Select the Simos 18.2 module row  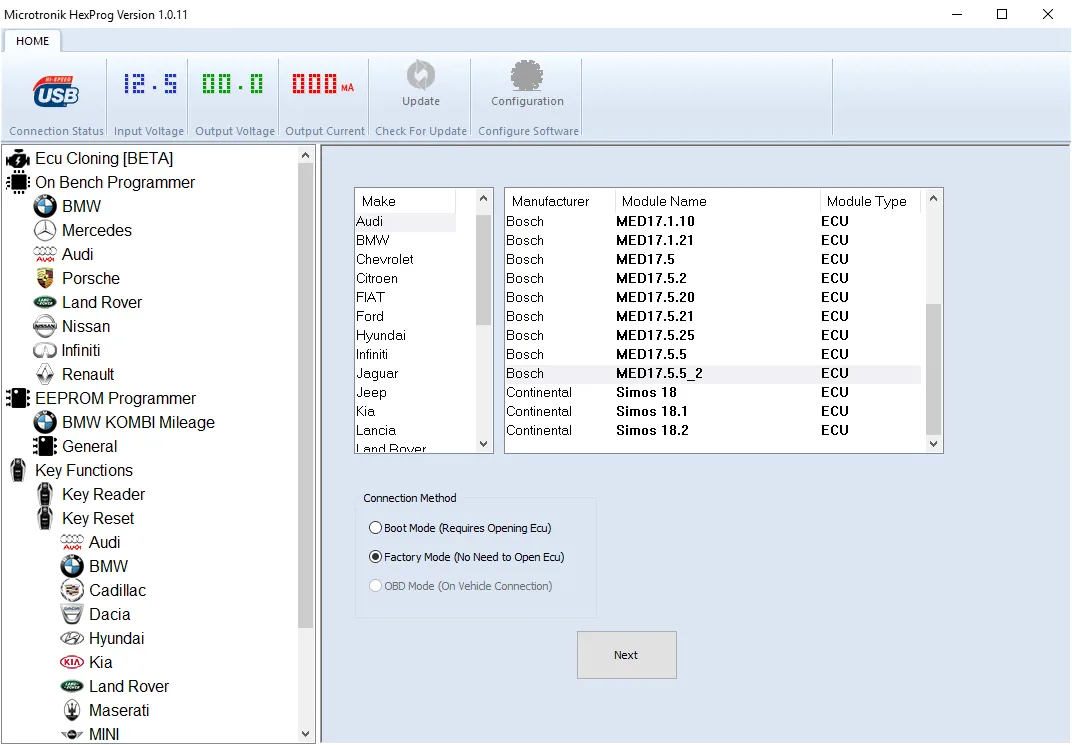[x=713, y=431]
